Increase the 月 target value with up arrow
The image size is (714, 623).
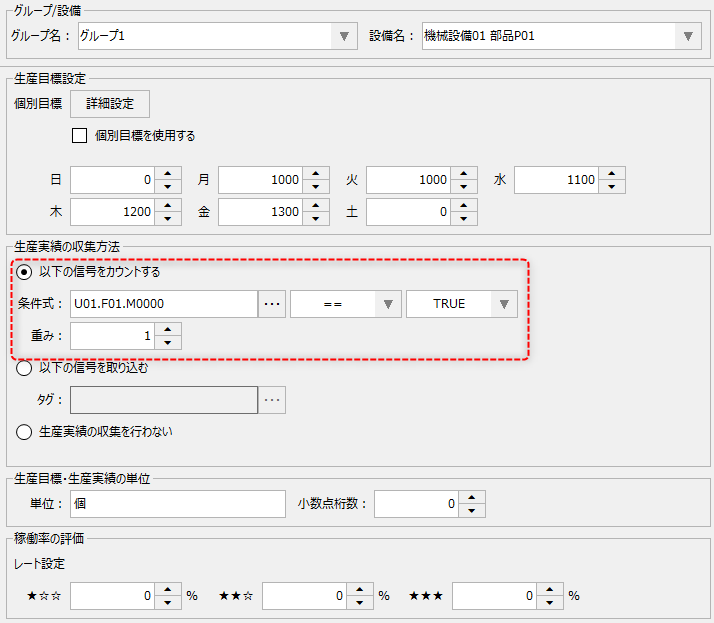[317, 173]
